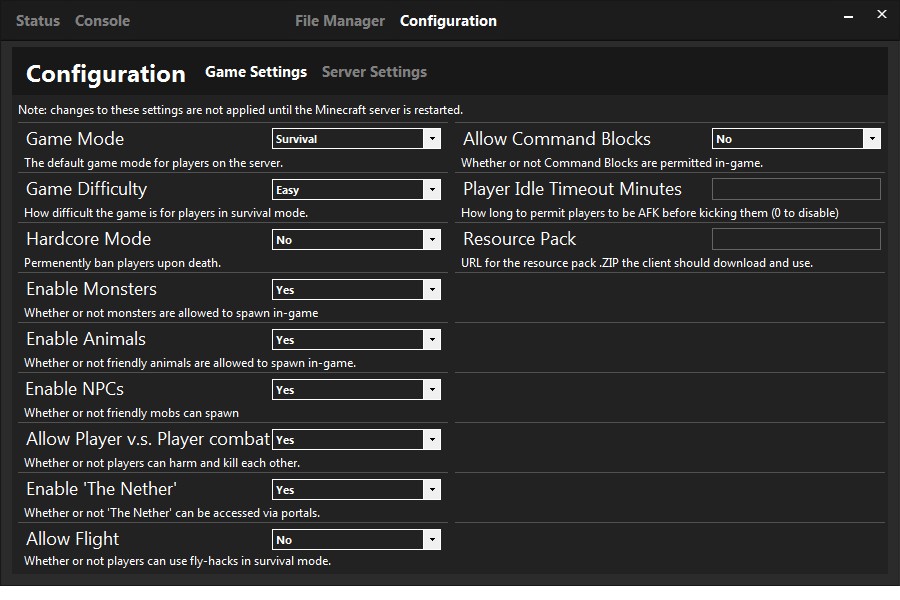Open the Game Difficulty dropdown
Screen dimensions: 900x600
coord(433,189)
